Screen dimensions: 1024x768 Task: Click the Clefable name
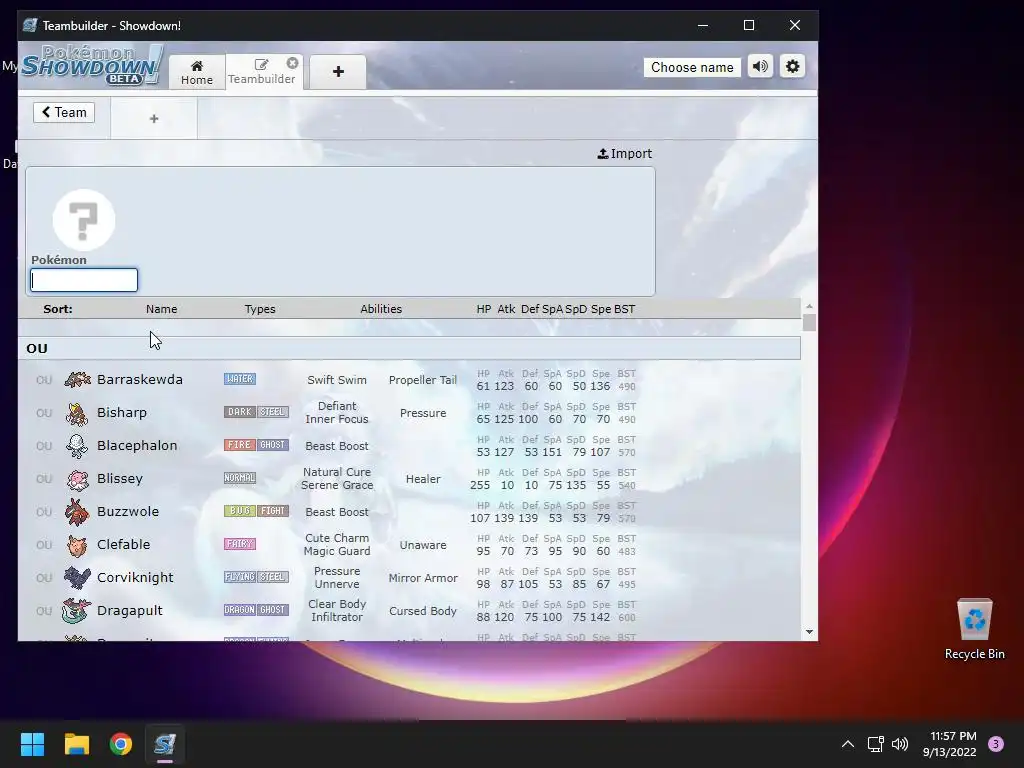[123, 545]
